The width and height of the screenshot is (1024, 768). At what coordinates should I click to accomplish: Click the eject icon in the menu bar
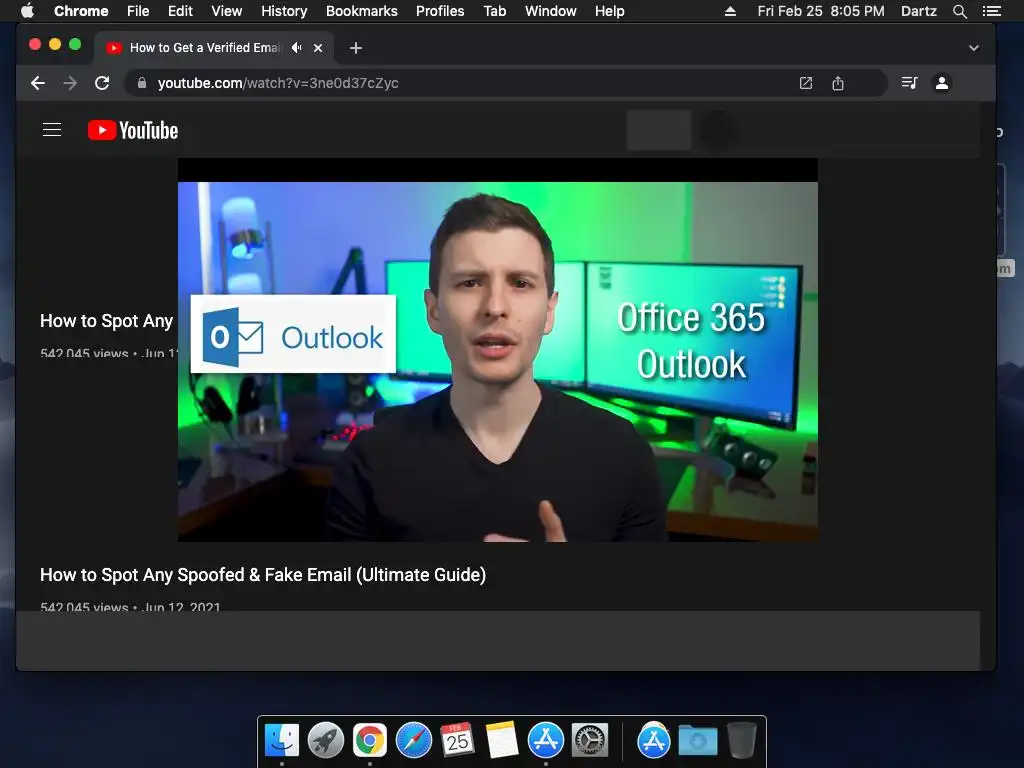pos(730,11)
